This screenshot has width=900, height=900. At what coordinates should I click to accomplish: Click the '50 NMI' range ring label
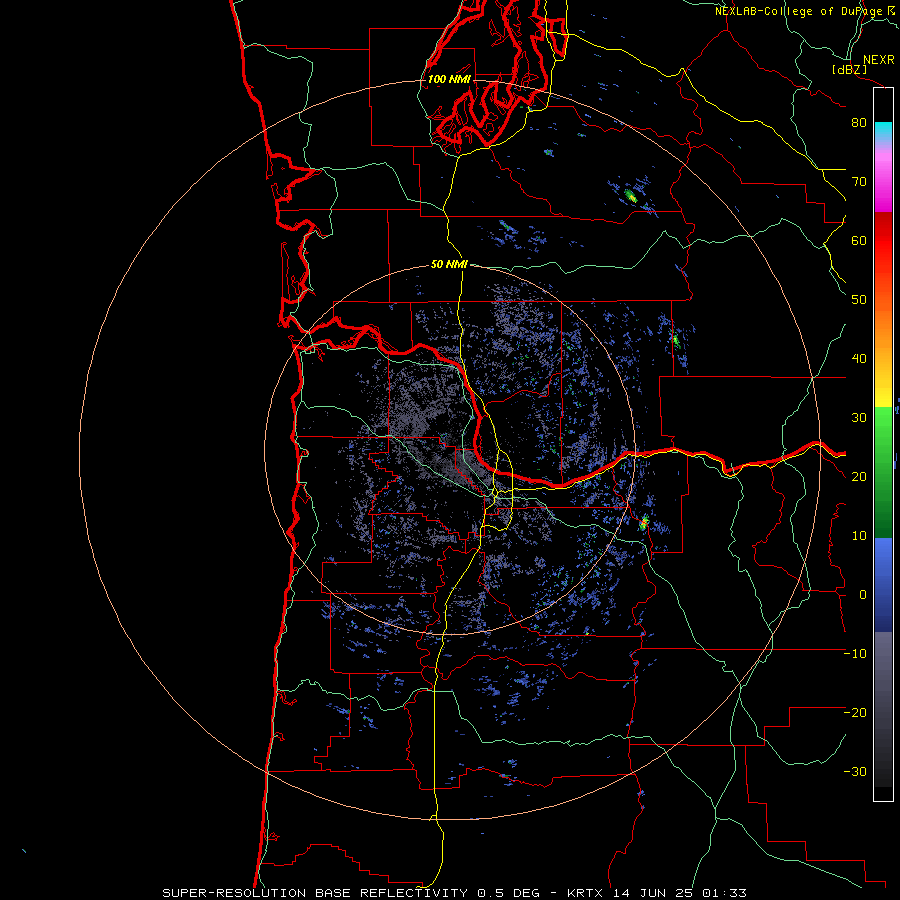pyautogui.click(x=449, y=264)
